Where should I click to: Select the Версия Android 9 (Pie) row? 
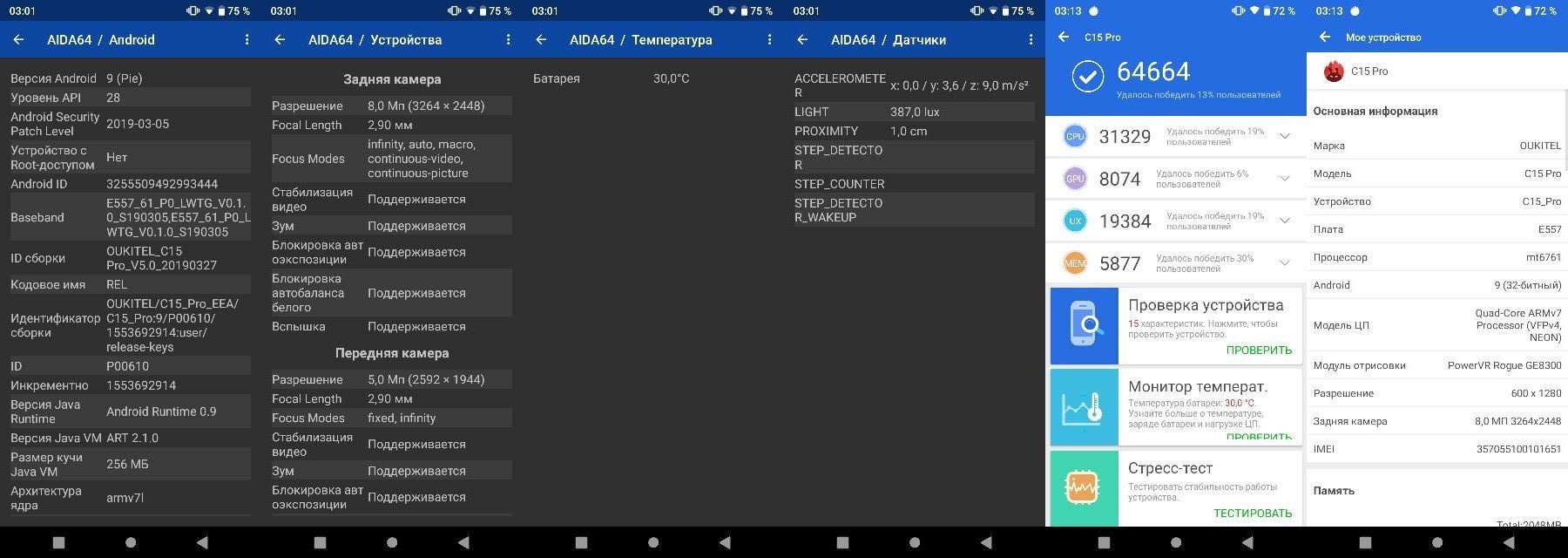point(131,78)
